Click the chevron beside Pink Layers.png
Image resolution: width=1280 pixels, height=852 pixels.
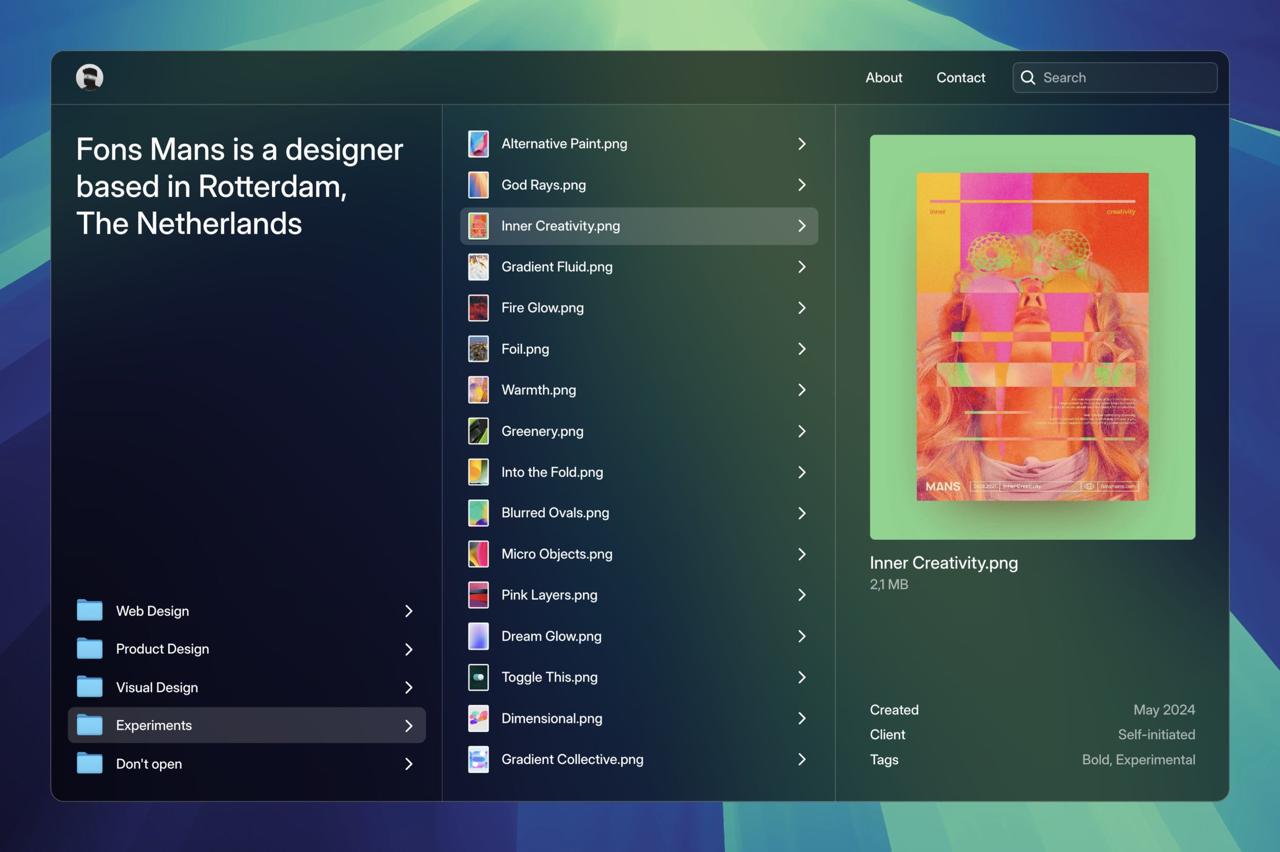click(801, 595)
